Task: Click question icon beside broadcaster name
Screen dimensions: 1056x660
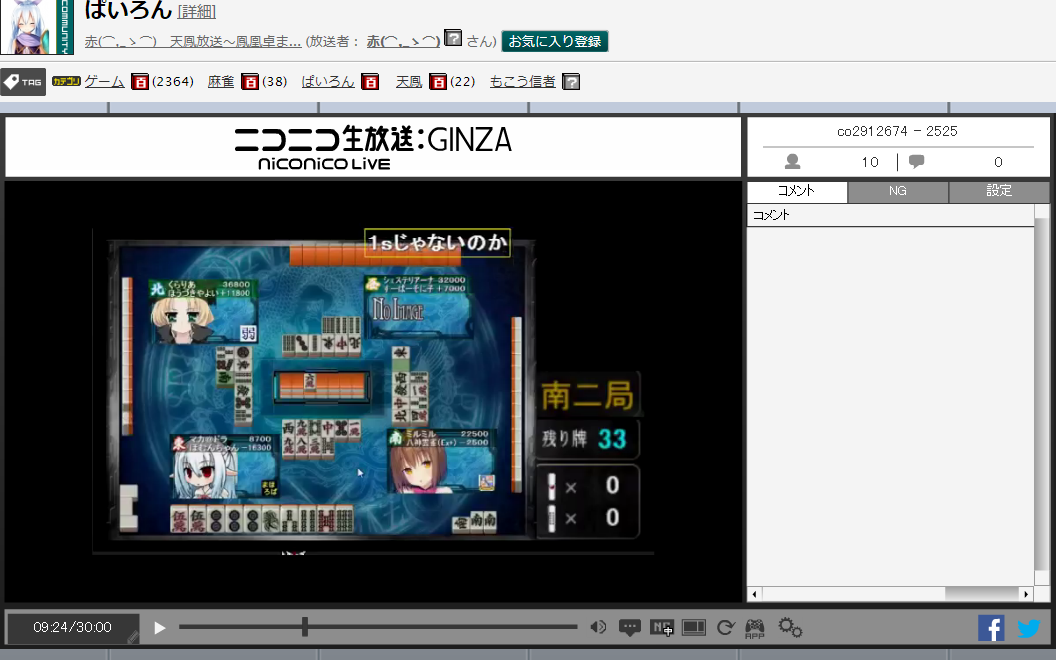Action: [453, 38]
